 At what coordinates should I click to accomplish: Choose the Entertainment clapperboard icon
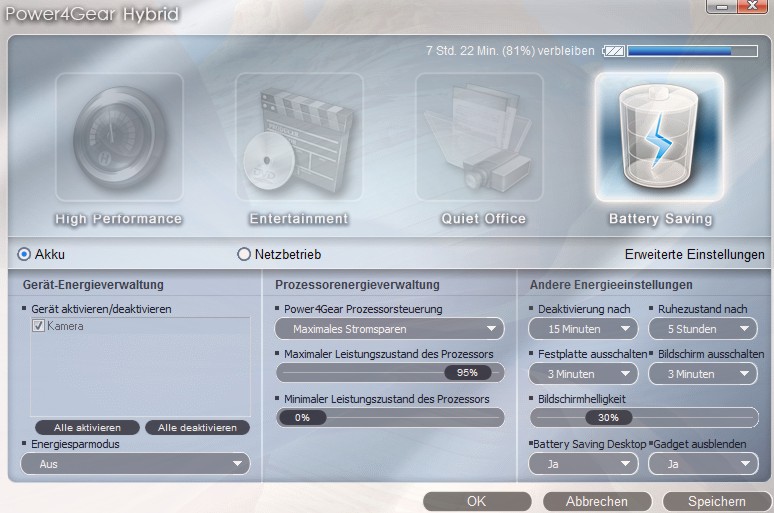(x=299, y=137)
